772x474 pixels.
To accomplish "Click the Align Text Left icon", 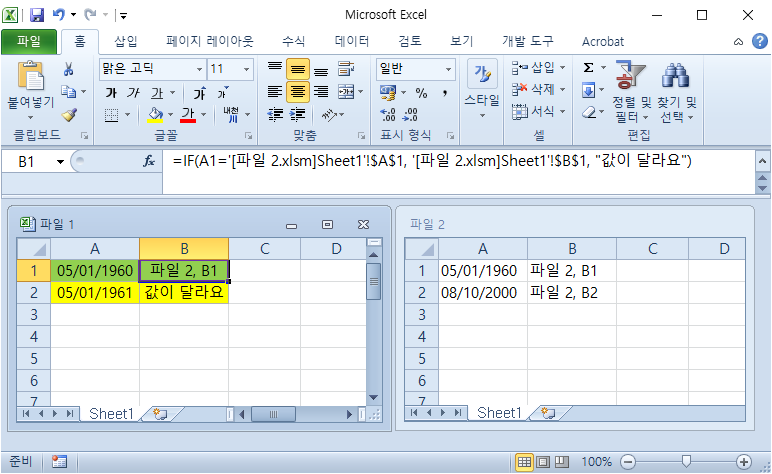I will (x=275, y=92).
